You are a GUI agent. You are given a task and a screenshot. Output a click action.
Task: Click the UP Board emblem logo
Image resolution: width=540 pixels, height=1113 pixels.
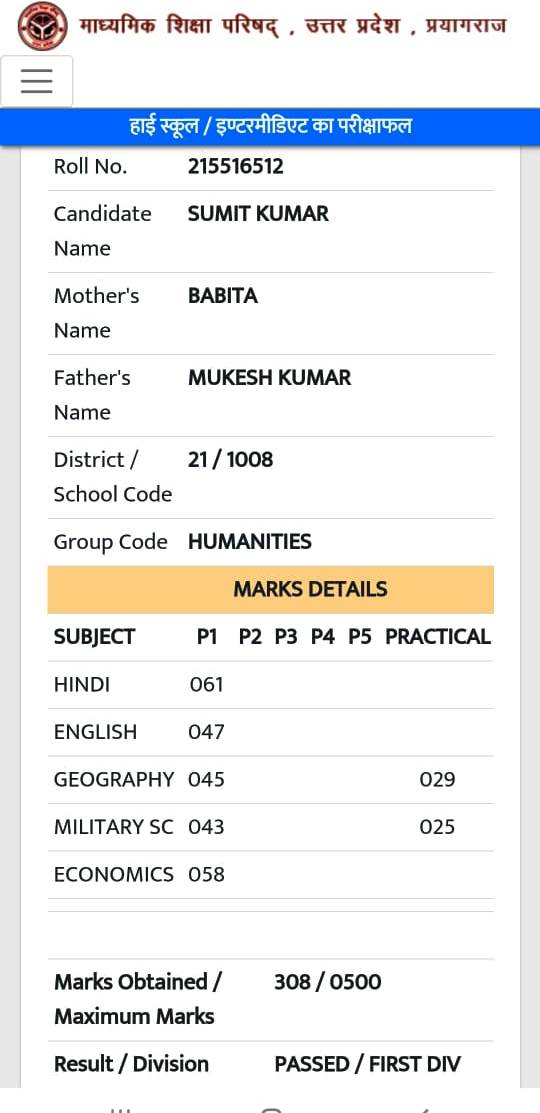(43, 26)
